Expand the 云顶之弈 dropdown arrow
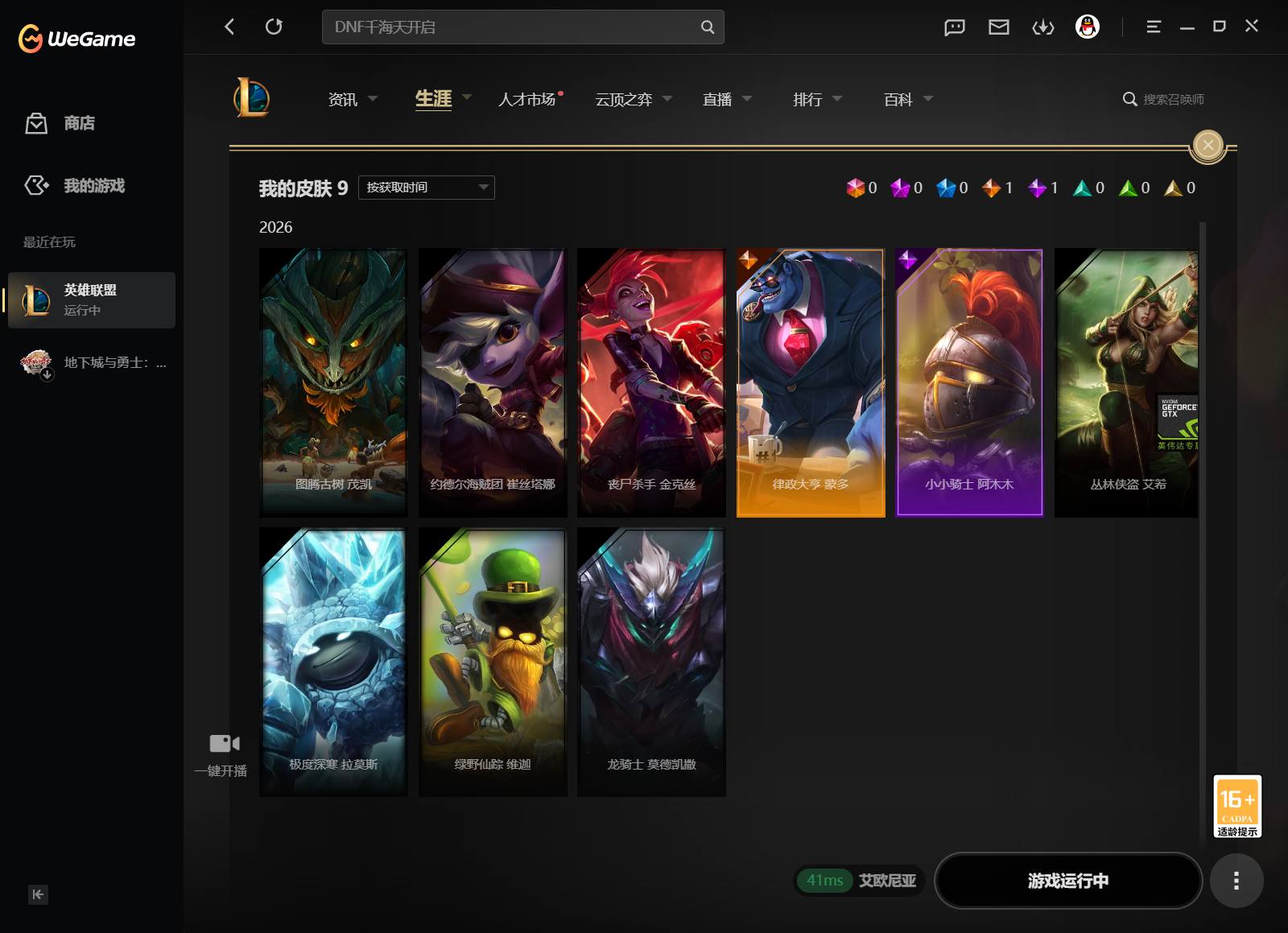The image size is (1288, 933). (667, 98)
